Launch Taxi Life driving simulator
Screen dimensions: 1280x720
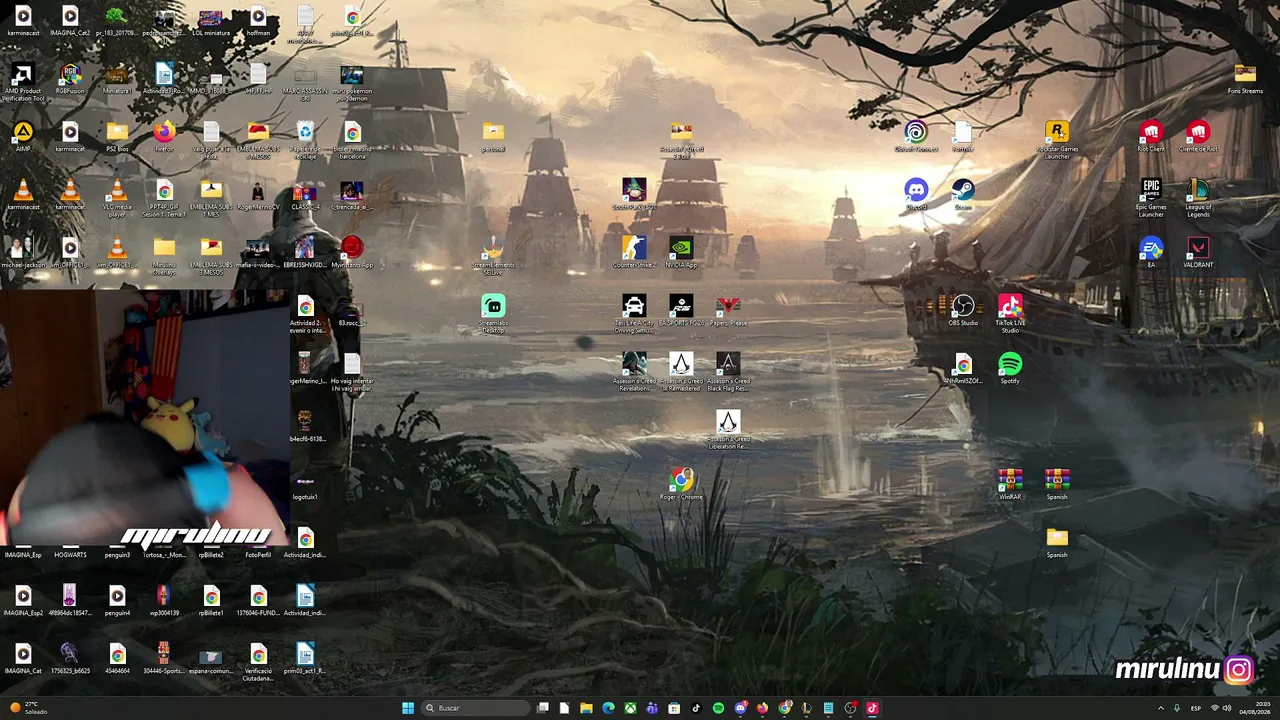(x=634, y=313)
